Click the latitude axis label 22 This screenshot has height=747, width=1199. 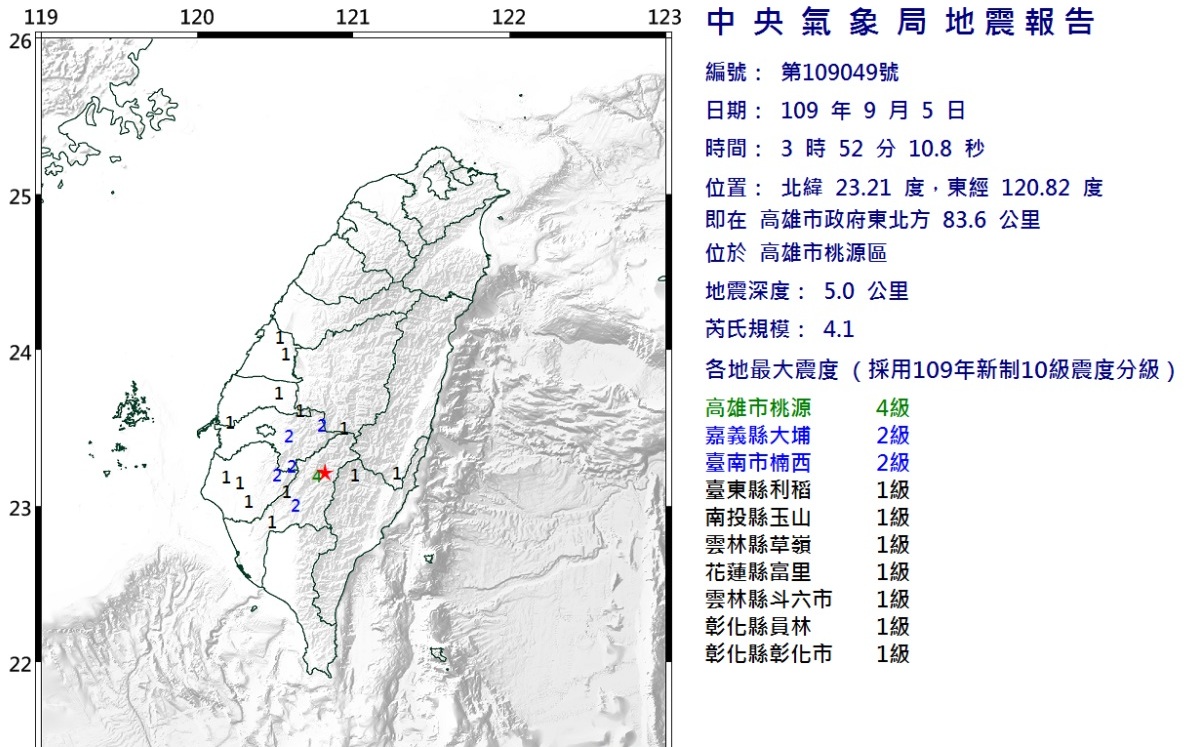[x=19, y=664]
